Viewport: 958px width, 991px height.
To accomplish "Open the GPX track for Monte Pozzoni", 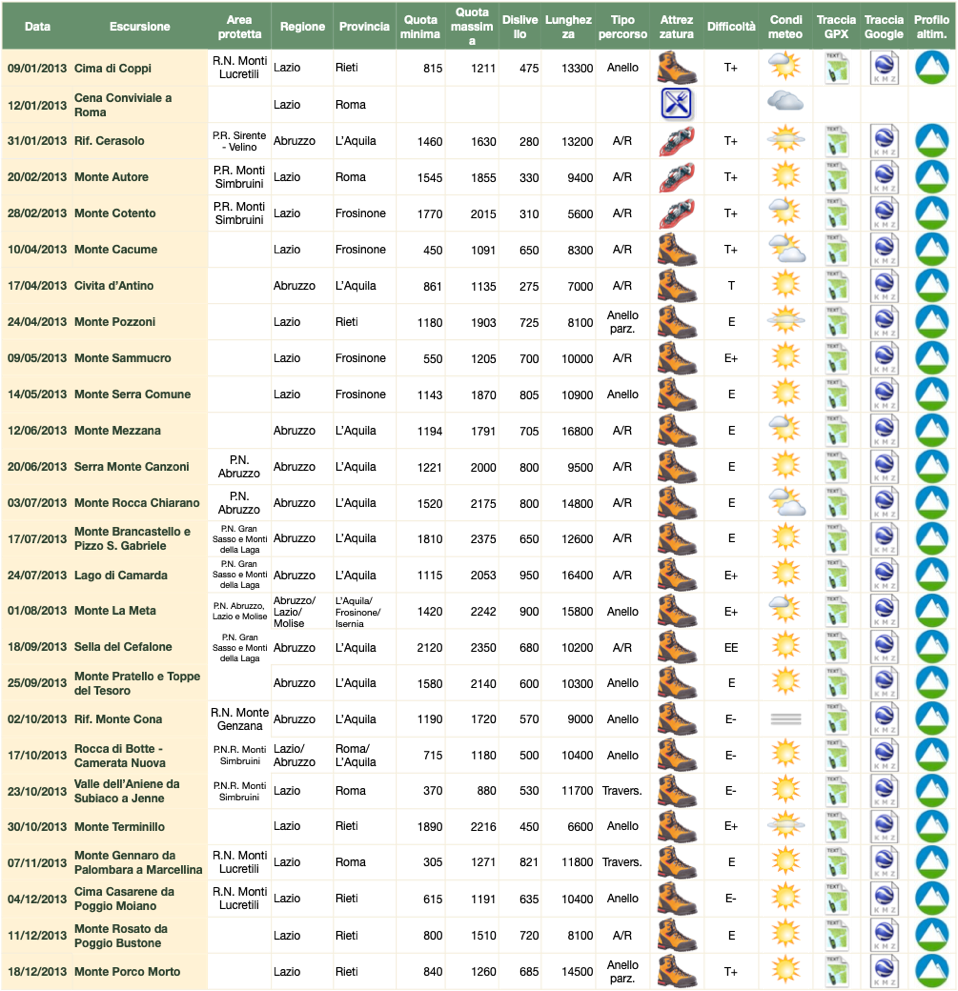I will tap(837, 322).
